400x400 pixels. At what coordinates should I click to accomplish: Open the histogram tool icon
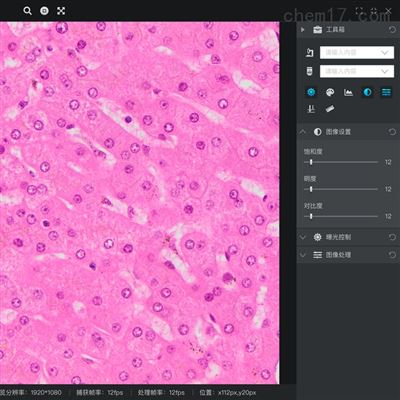(348, 92)
